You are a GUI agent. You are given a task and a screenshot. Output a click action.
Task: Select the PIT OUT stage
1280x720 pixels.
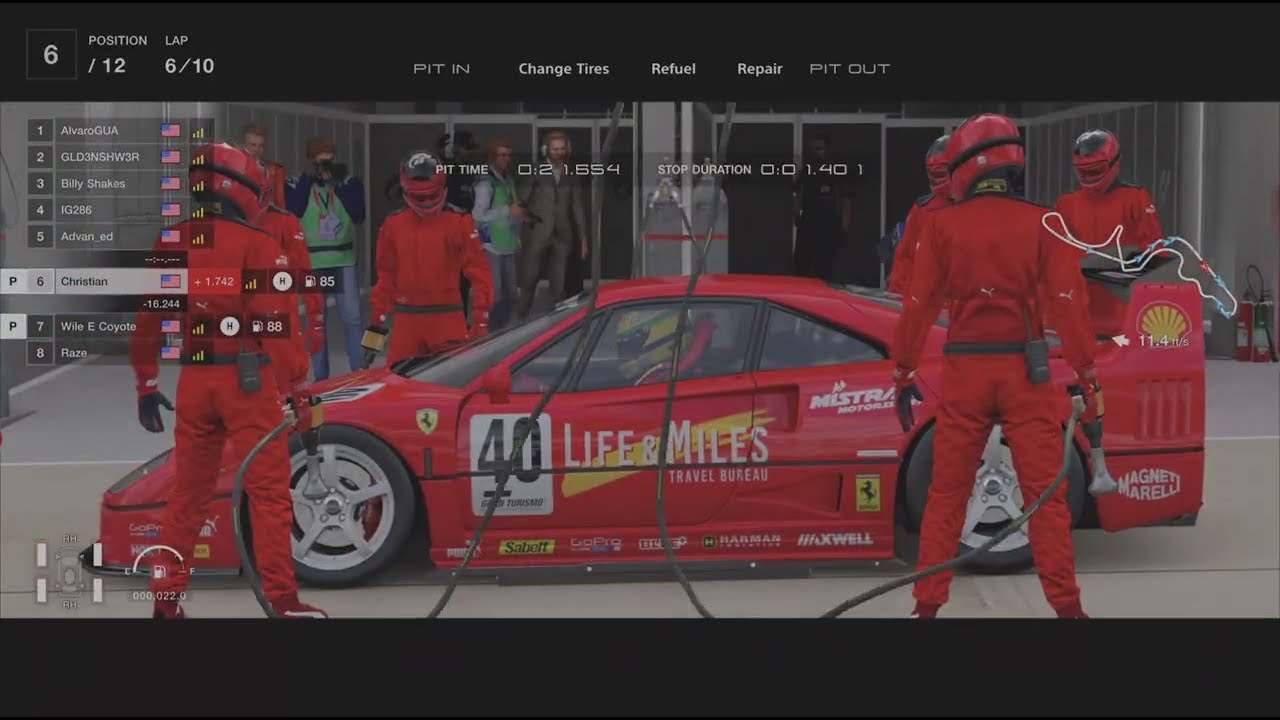(x=849, y=69)
